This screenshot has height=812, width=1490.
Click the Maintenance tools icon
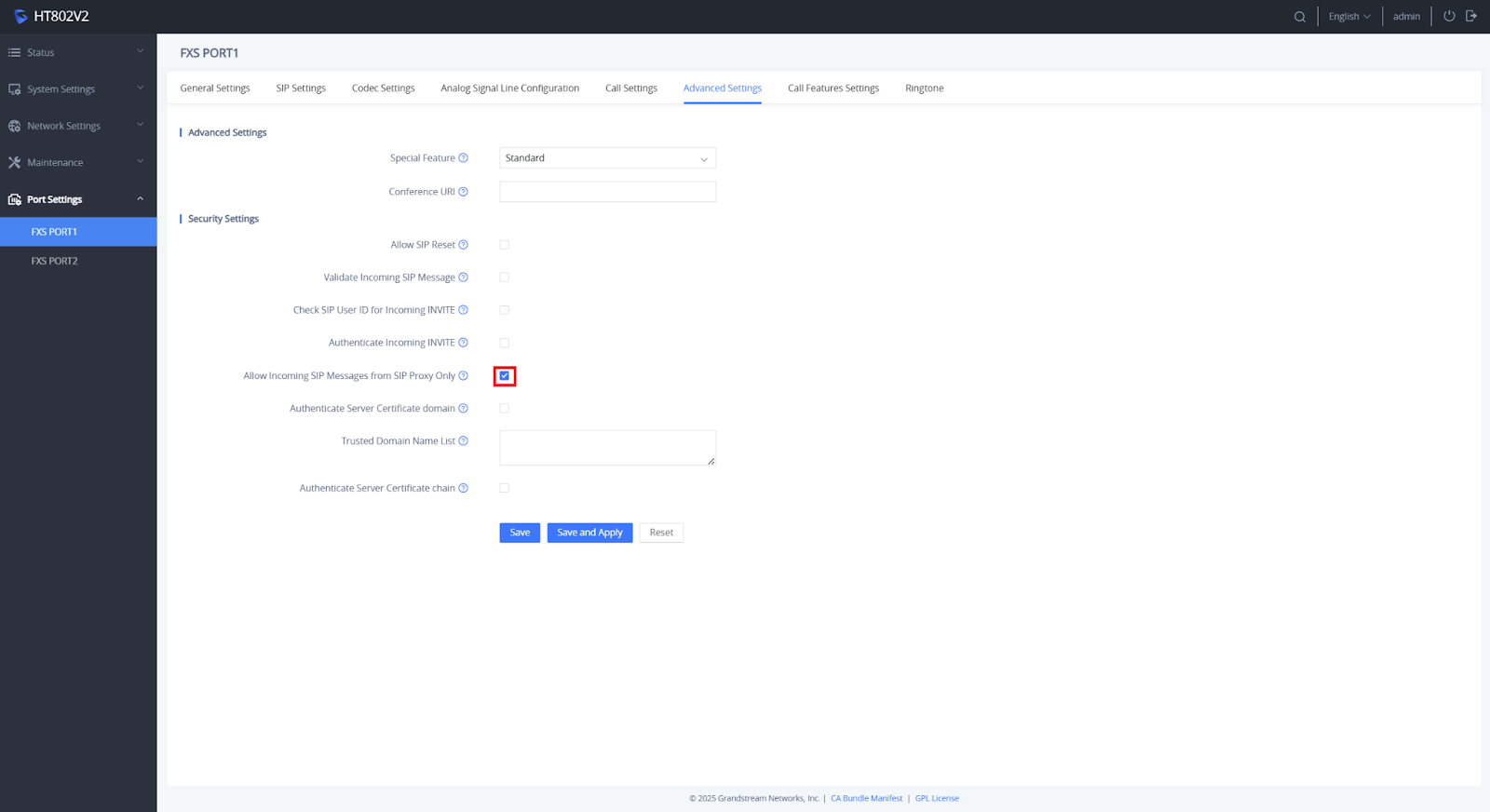pos(14,162)
